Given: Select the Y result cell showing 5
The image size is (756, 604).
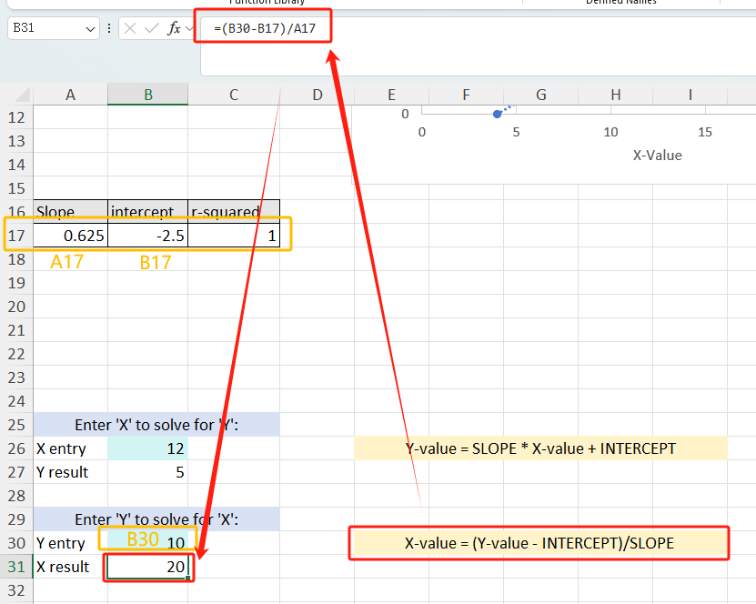Looking at the screenshot, I should [x=148, y=472].
